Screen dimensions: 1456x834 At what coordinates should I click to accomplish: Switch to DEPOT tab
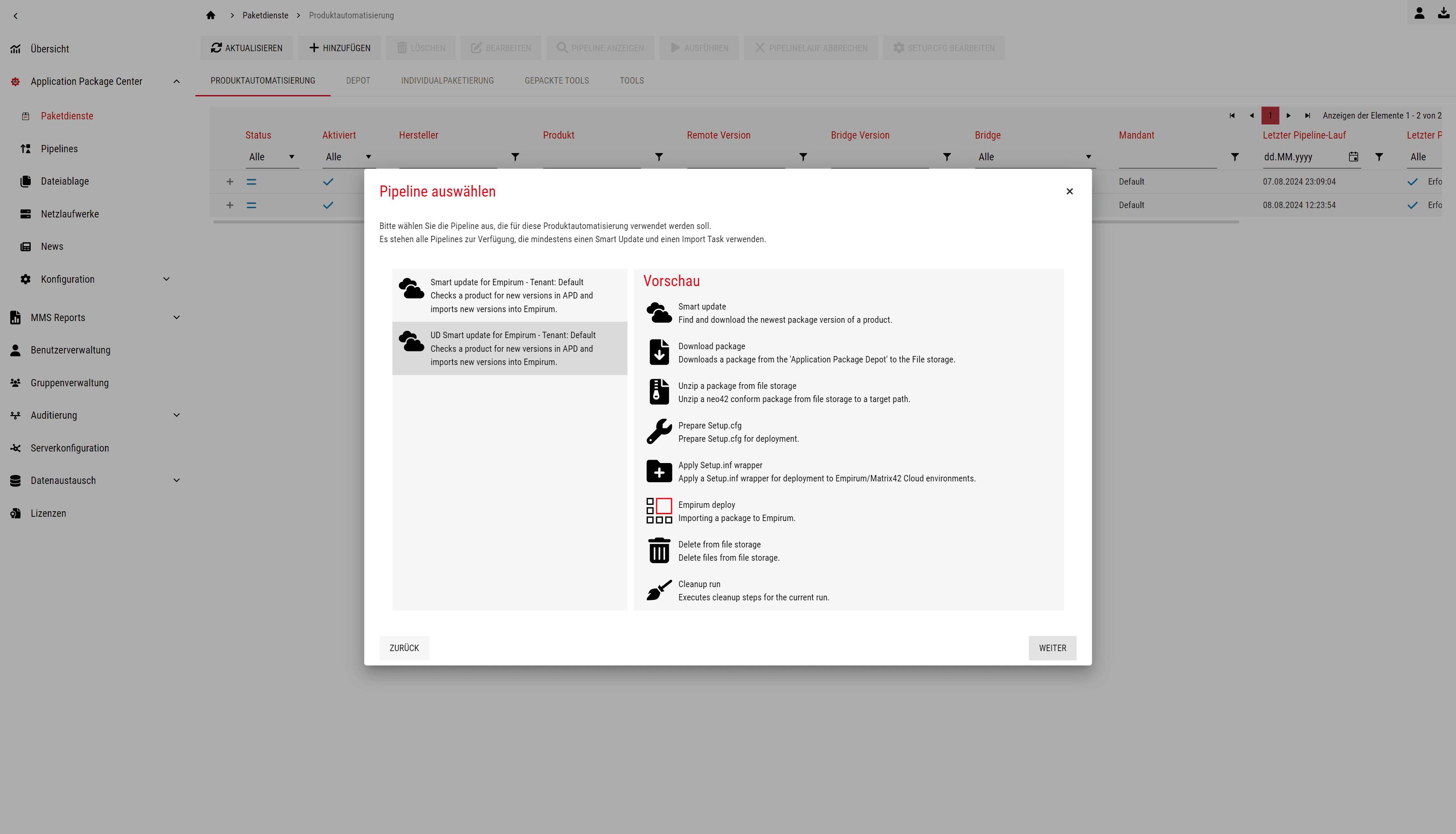coord(358,81)
